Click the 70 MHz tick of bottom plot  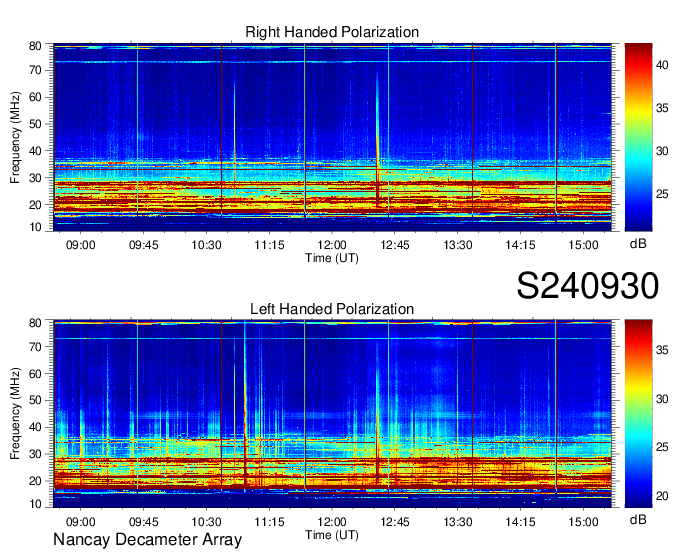(x=36, y=347)
